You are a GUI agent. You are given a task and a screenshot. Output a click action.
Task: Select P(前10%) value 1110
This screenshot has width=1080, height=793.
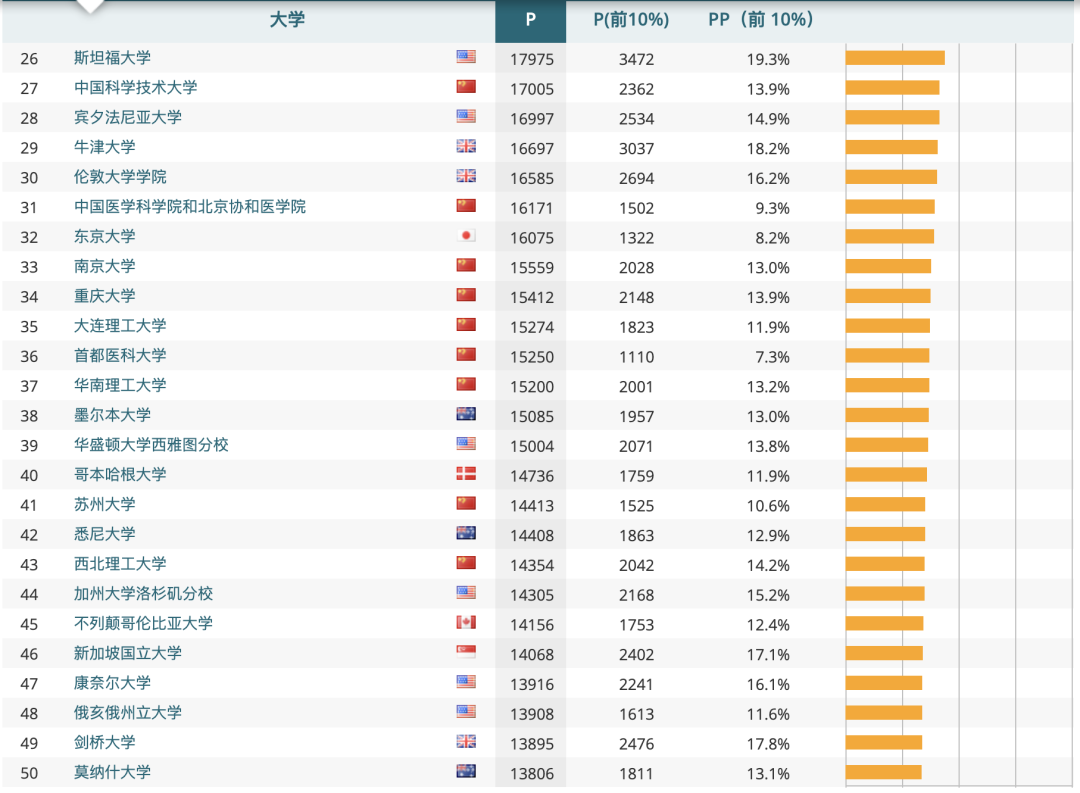point(636,357)
